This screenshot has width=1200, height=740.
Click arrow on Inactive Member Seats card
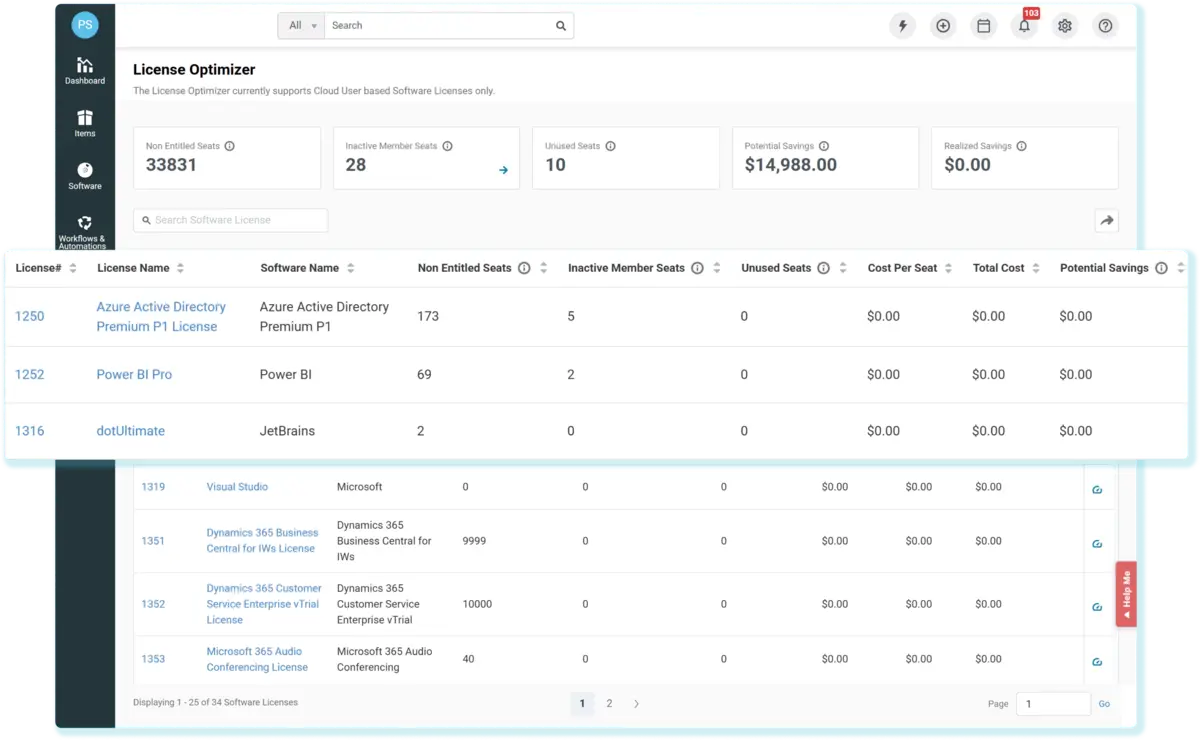click(x=503, y=170)
